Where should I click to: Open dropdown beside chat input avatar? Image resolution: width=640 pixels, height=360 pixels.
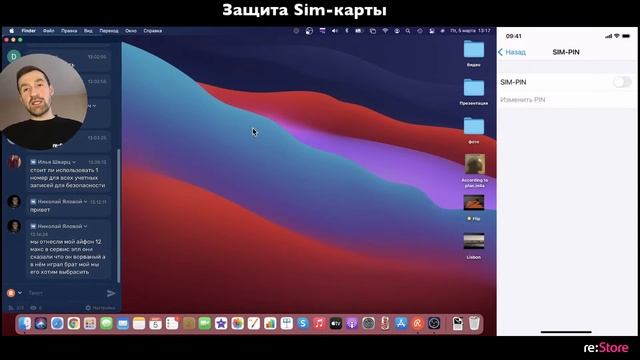coord(20,293)
